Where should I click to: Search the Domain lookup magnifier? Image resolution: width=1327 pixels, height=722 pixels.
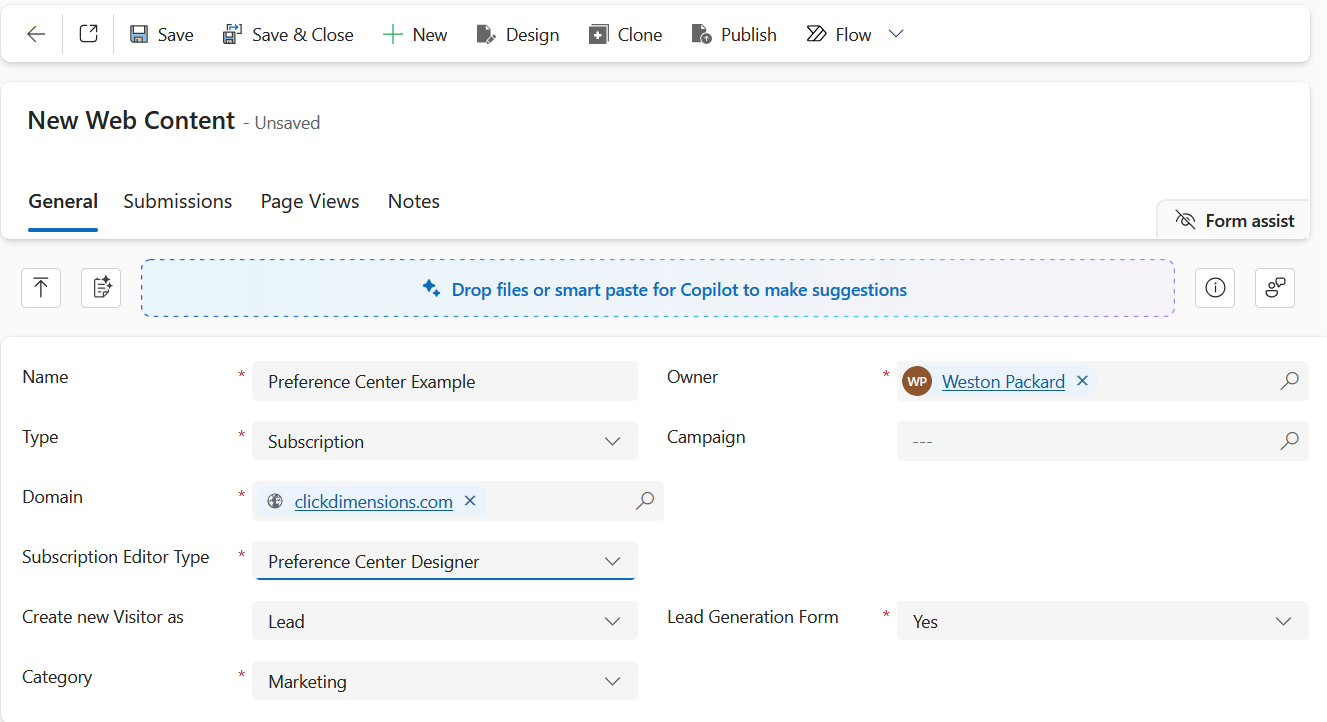point(645,501)
